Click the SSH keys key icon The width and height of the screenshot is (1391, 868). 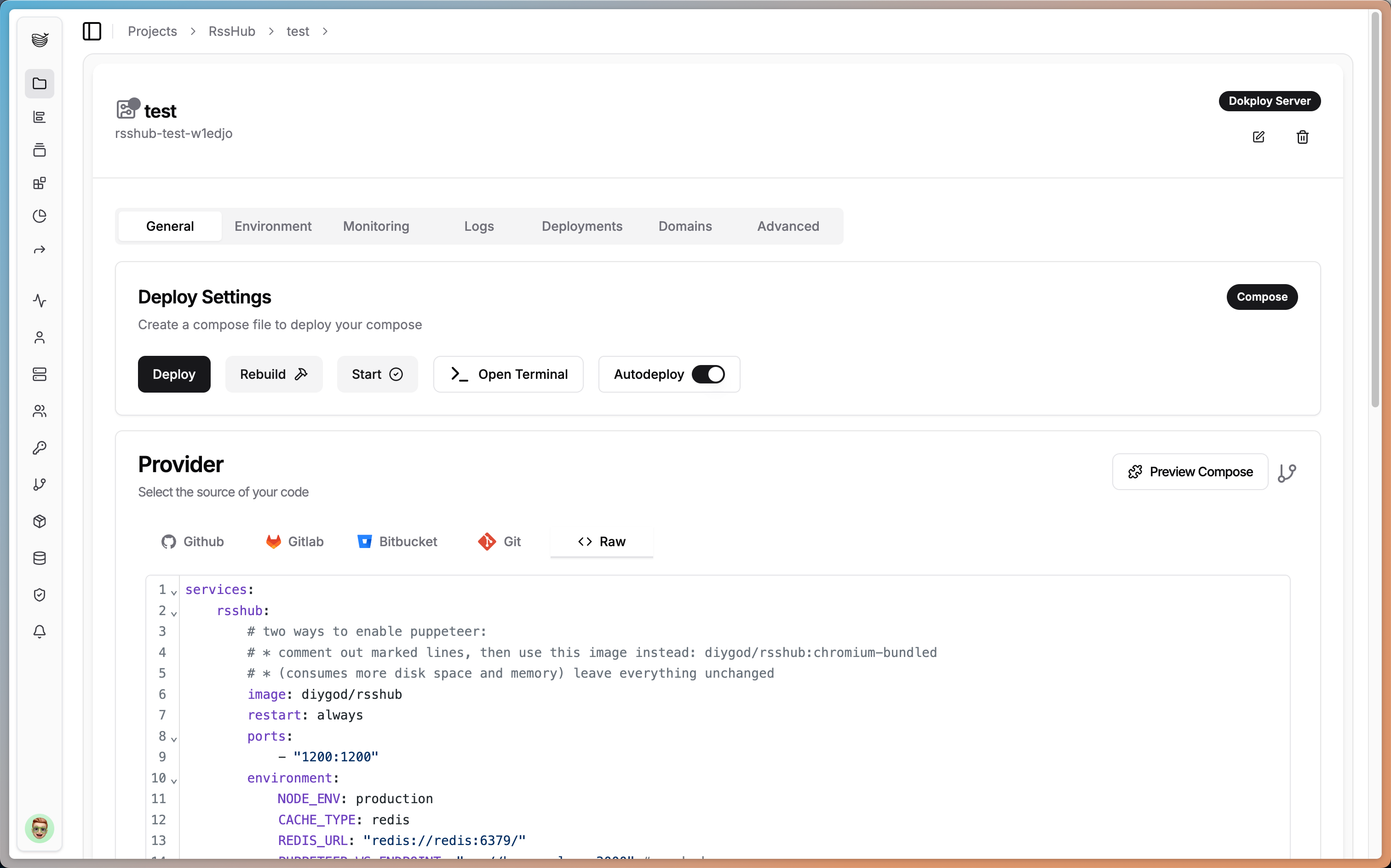coord(40,448)
